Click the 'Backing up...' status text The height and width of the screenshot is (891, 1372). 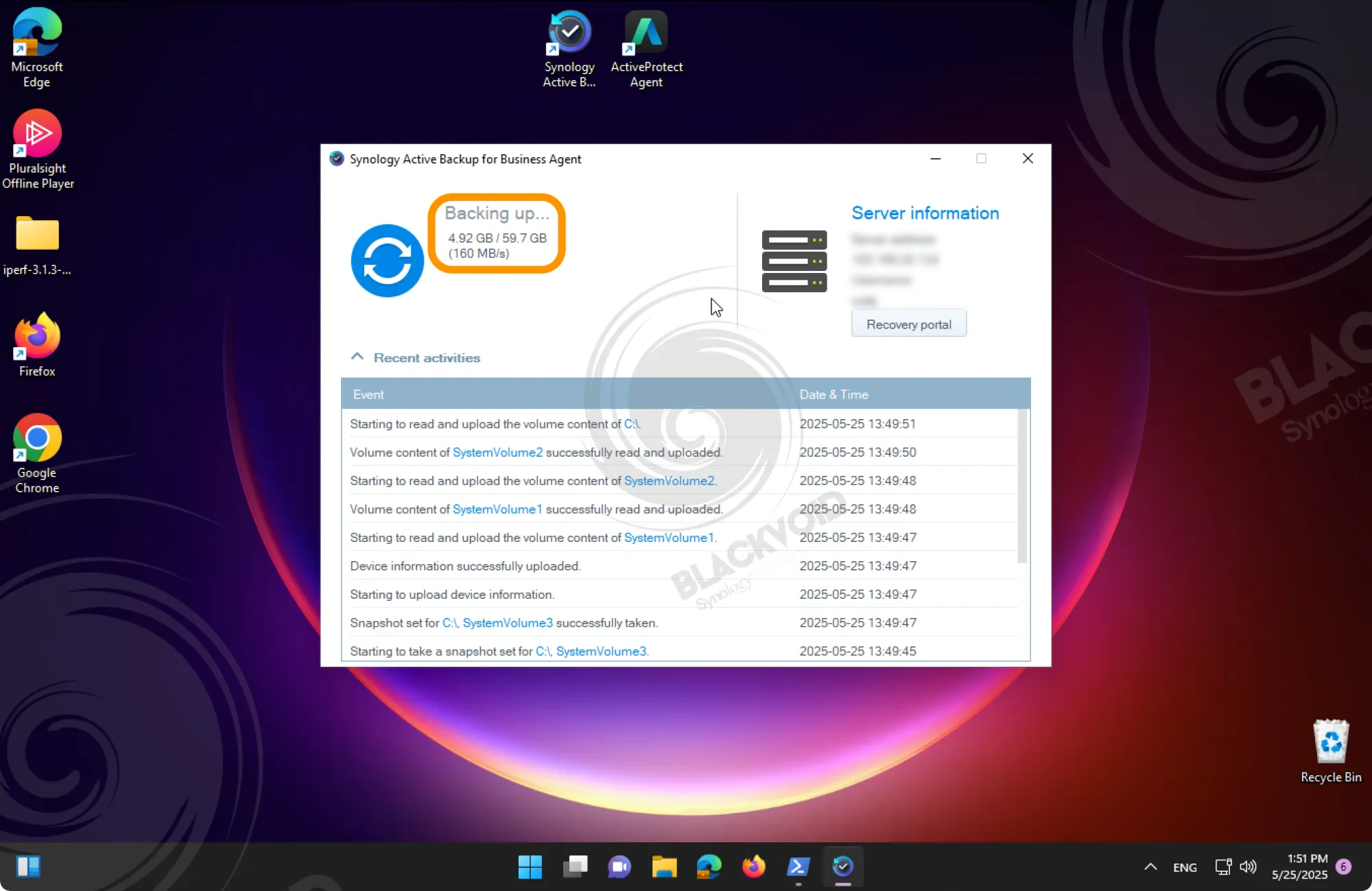click(x=497, y=213)
